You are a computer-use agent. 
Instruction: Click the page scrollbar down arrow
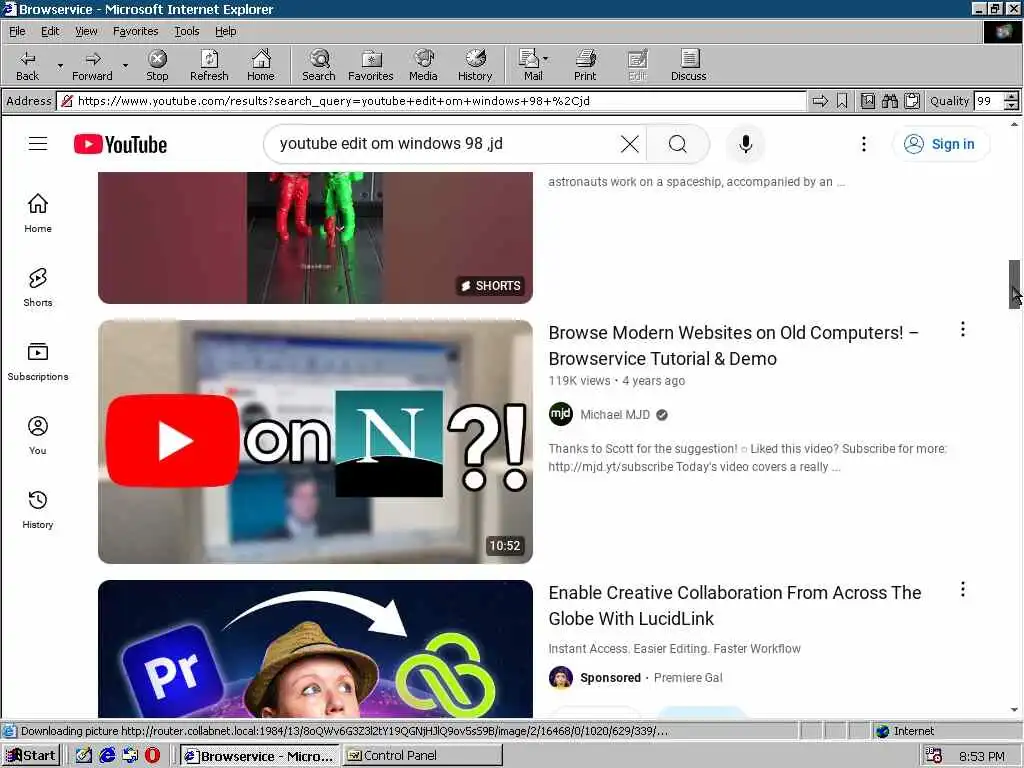tap(1014, 710)
